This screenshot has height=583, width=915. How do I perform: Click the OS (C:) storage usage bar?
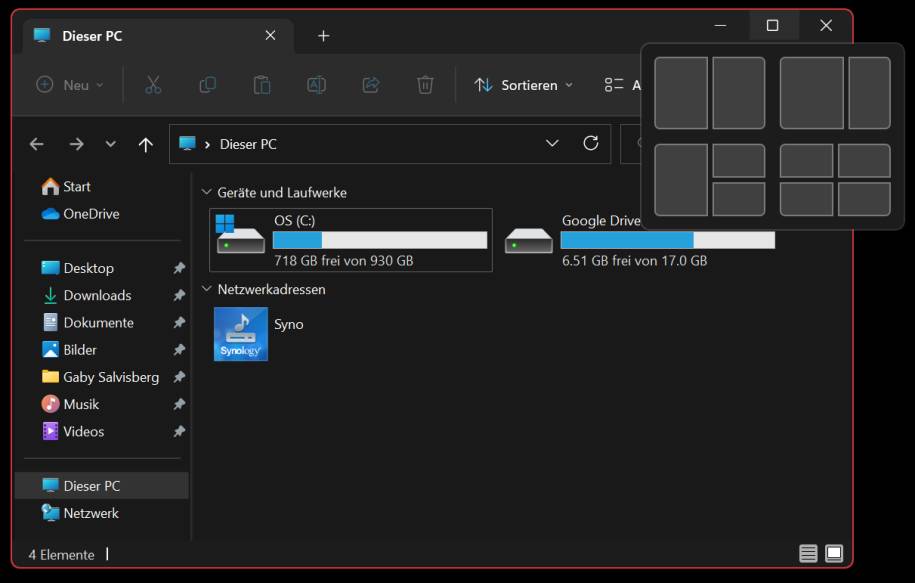380,240
